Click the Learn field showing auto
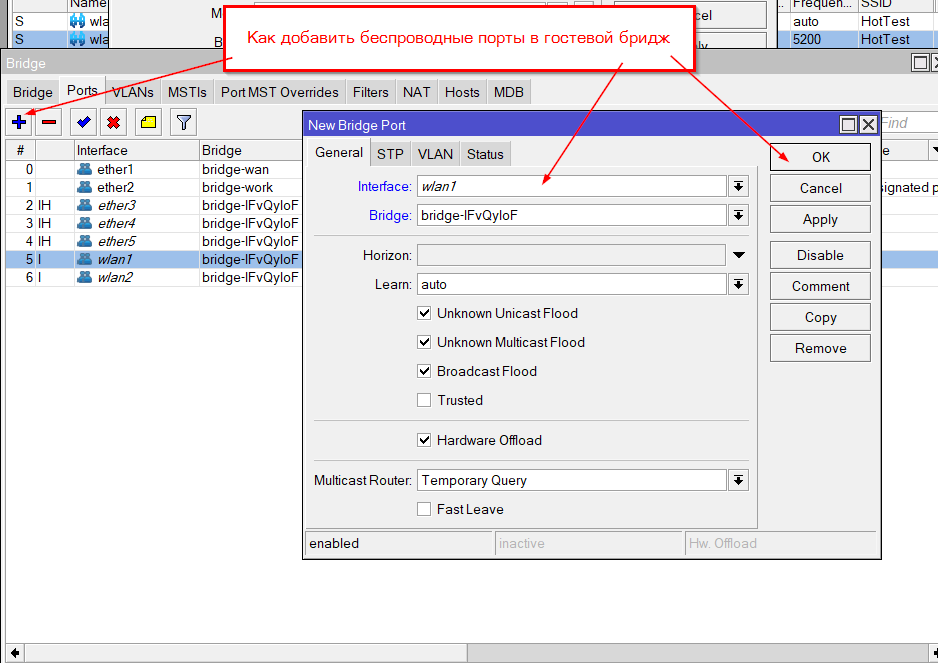Viewport: 938px width, 663px height. pos(572,284)
